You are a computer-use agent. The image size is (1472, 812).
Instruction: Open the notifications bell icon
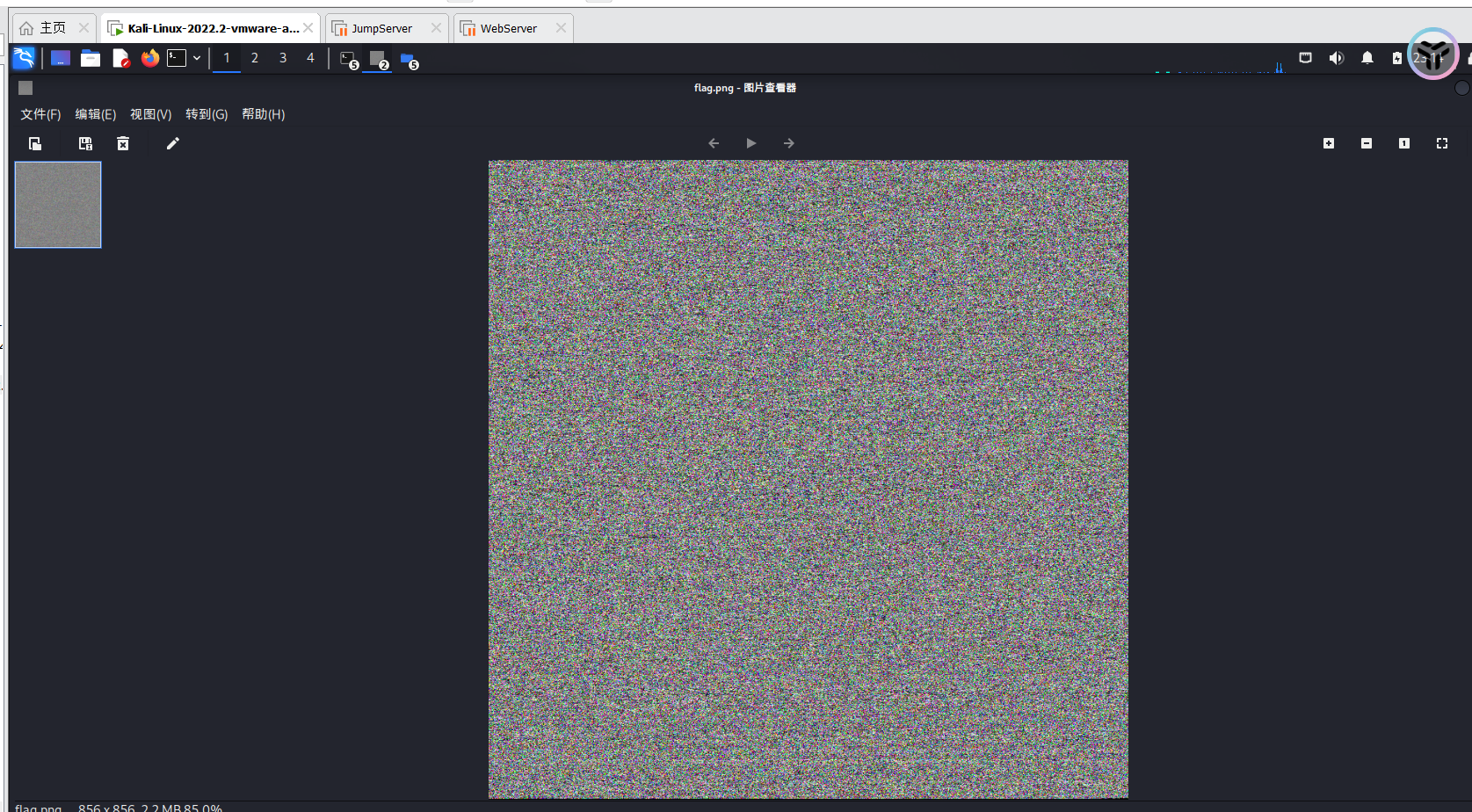point(1367,58)
